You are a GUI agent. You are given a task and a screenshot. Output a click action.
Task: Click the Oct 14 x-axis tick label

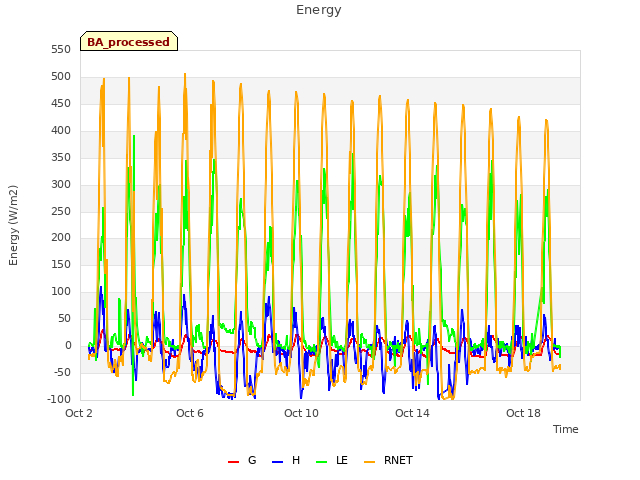coord(412,413)
